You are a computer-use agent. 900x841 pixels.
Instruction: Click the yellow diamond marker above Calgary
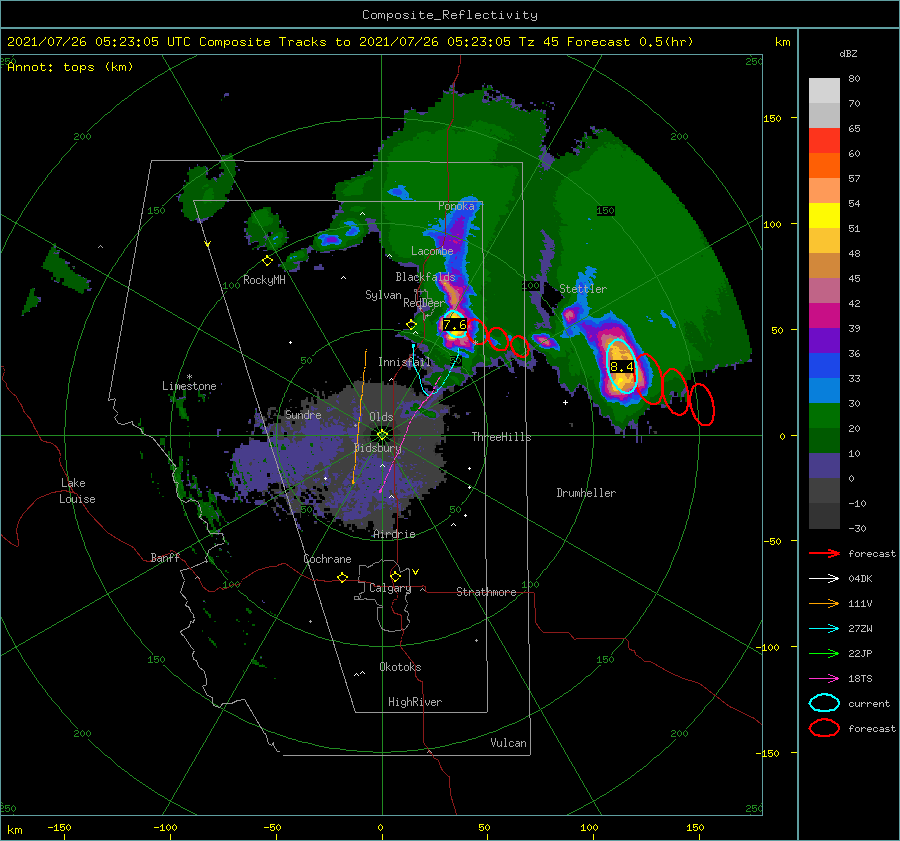[395, 576]
